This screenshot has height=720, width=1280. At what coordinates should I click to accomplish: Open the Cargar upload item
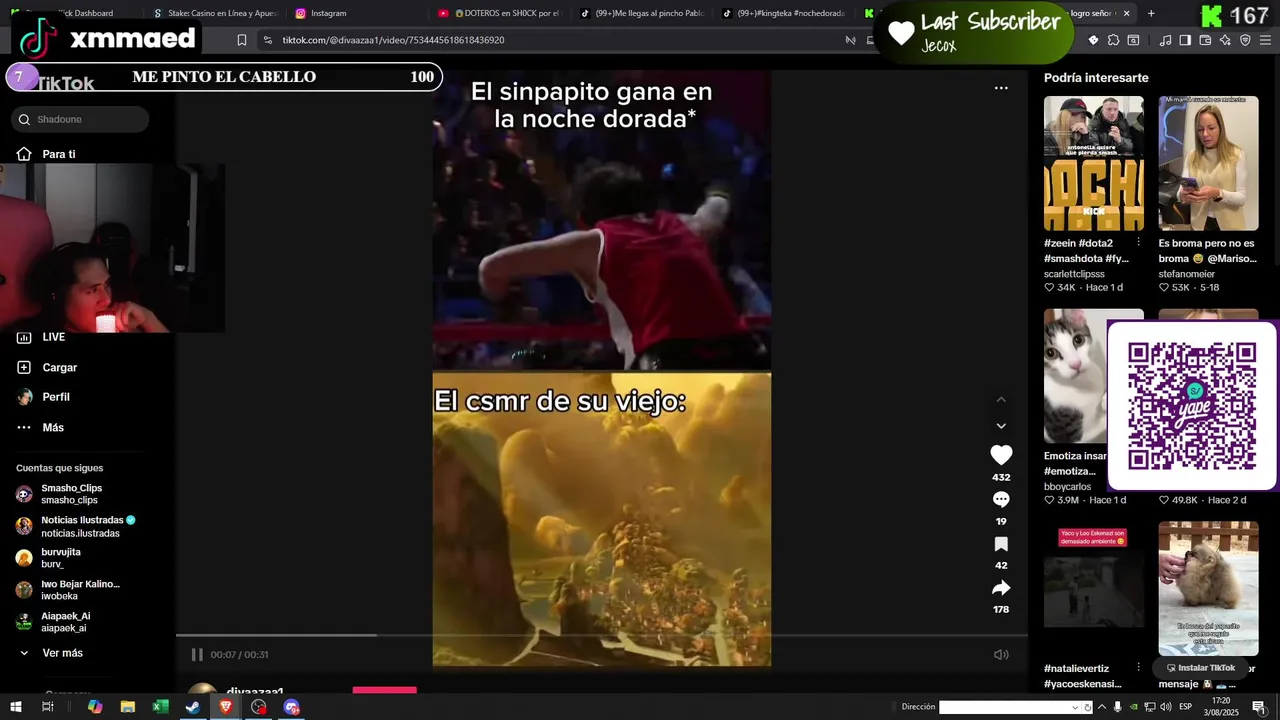coord(48,367)
